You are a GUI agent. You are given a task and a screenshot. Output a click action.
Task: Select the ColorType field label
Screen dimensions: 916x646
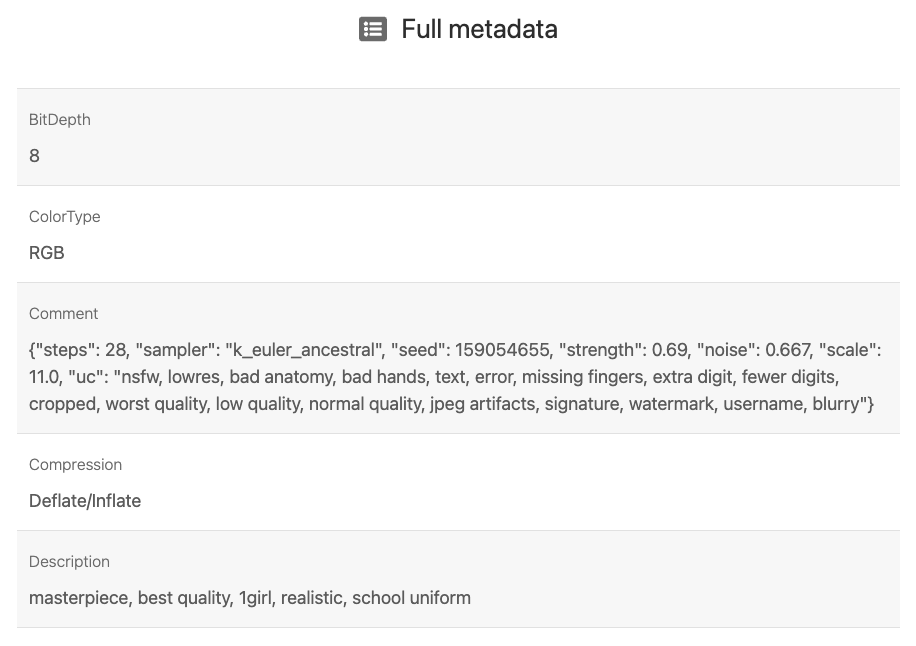[x=64, y=217]
